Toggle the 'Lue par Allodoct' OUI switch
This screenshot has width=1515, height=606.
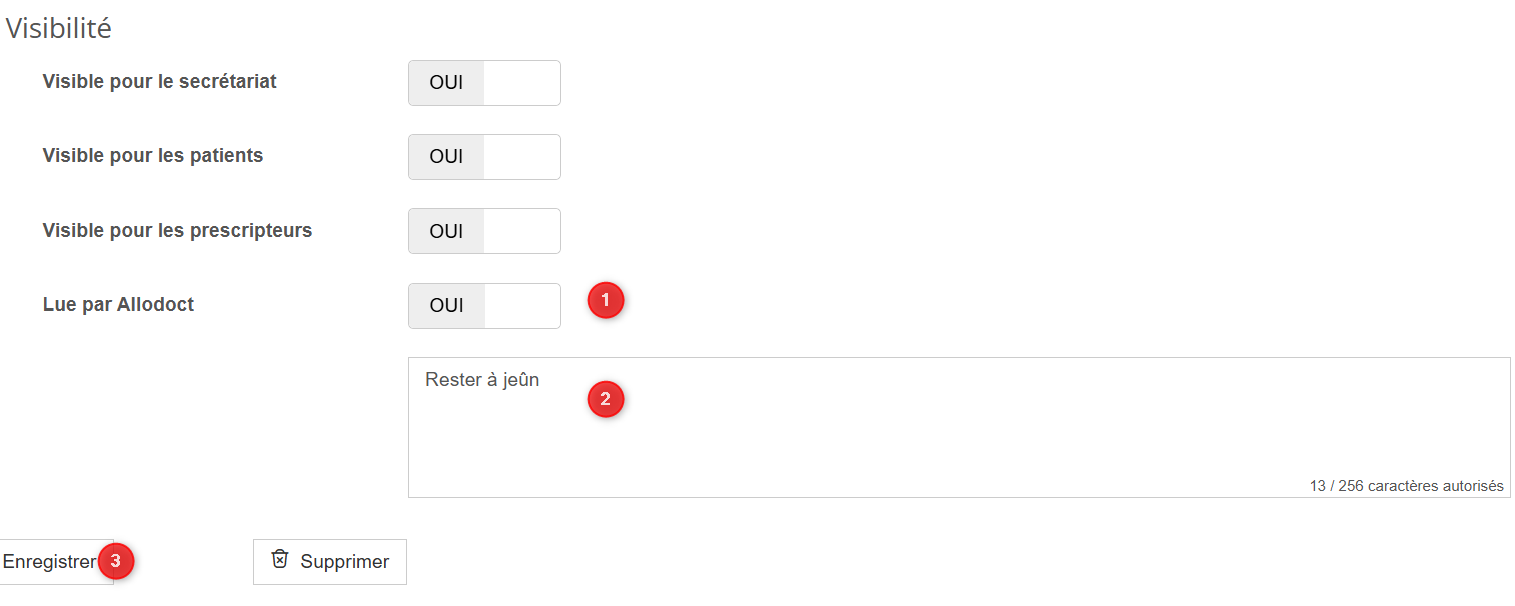(484, 306)
